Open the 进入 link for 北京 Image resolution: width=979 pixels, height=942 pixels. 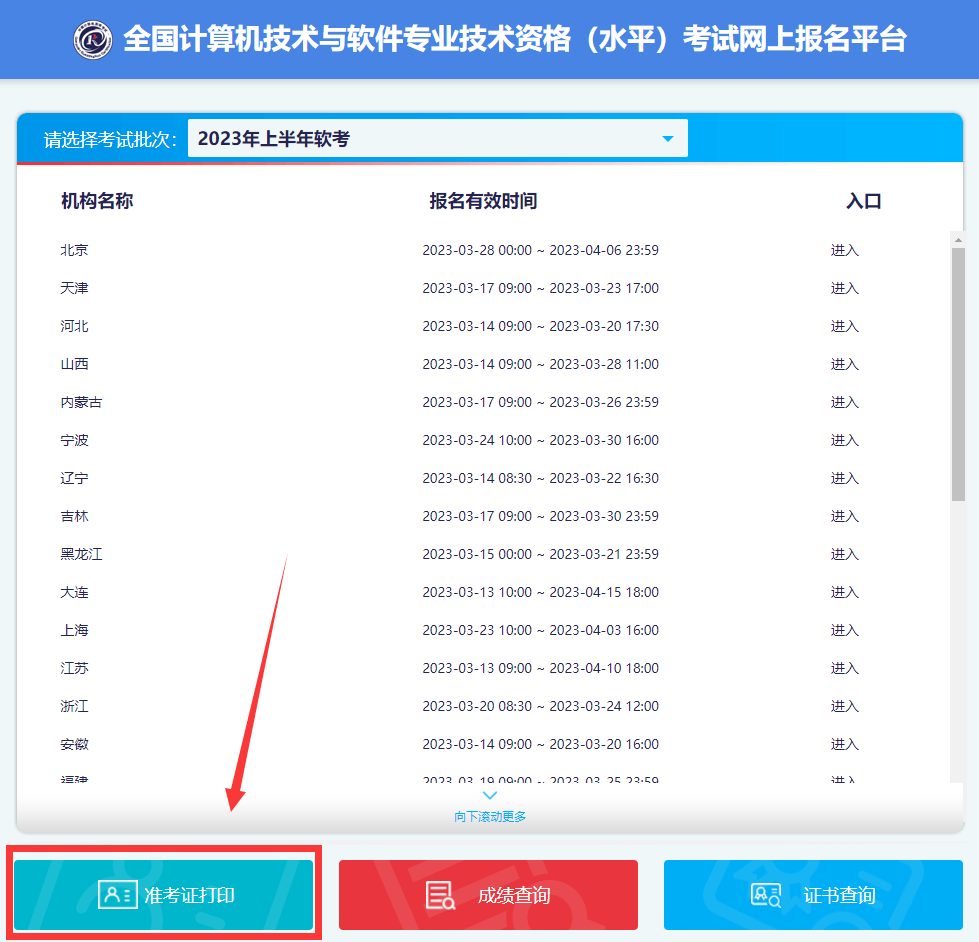(845, 250)
